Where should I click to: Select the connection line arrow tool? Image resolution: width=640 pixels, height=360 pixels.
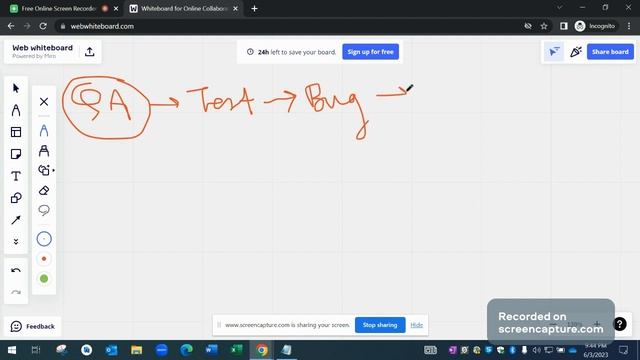(16, 220)
